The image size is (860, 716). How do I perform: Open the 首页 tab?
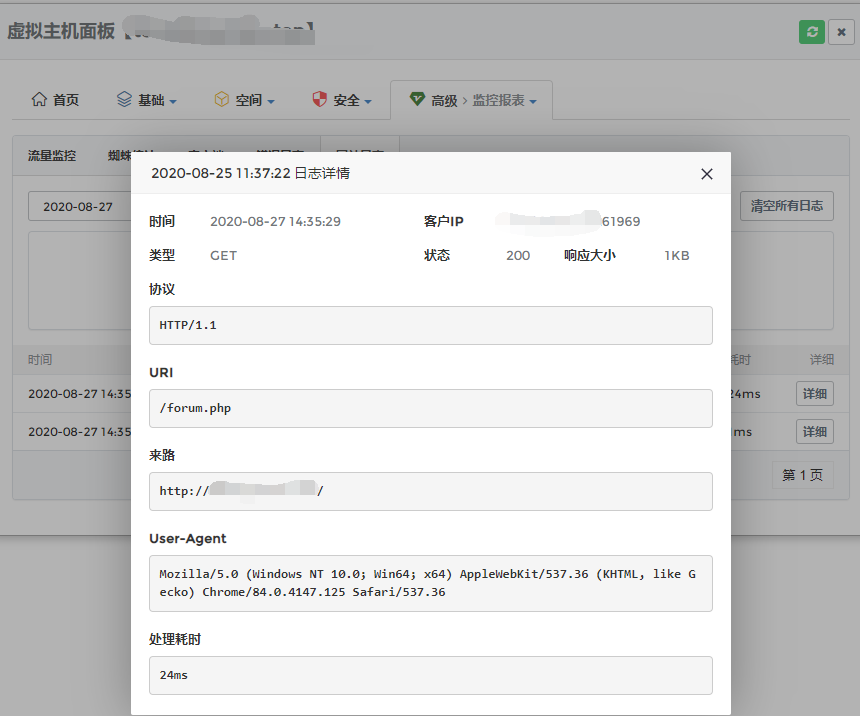coord(55,100)
